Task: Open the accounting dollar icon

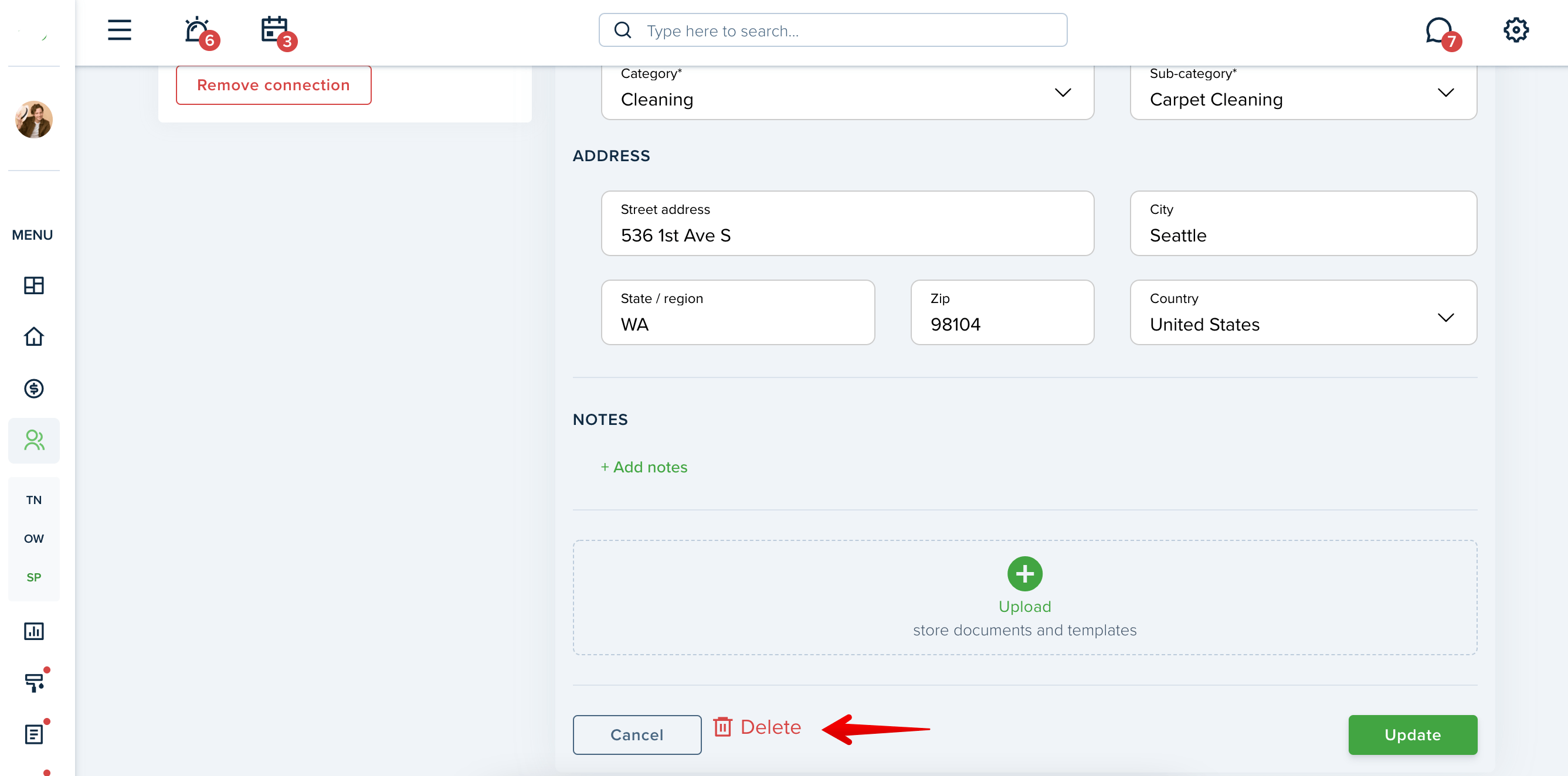Action: coord(34,389)
